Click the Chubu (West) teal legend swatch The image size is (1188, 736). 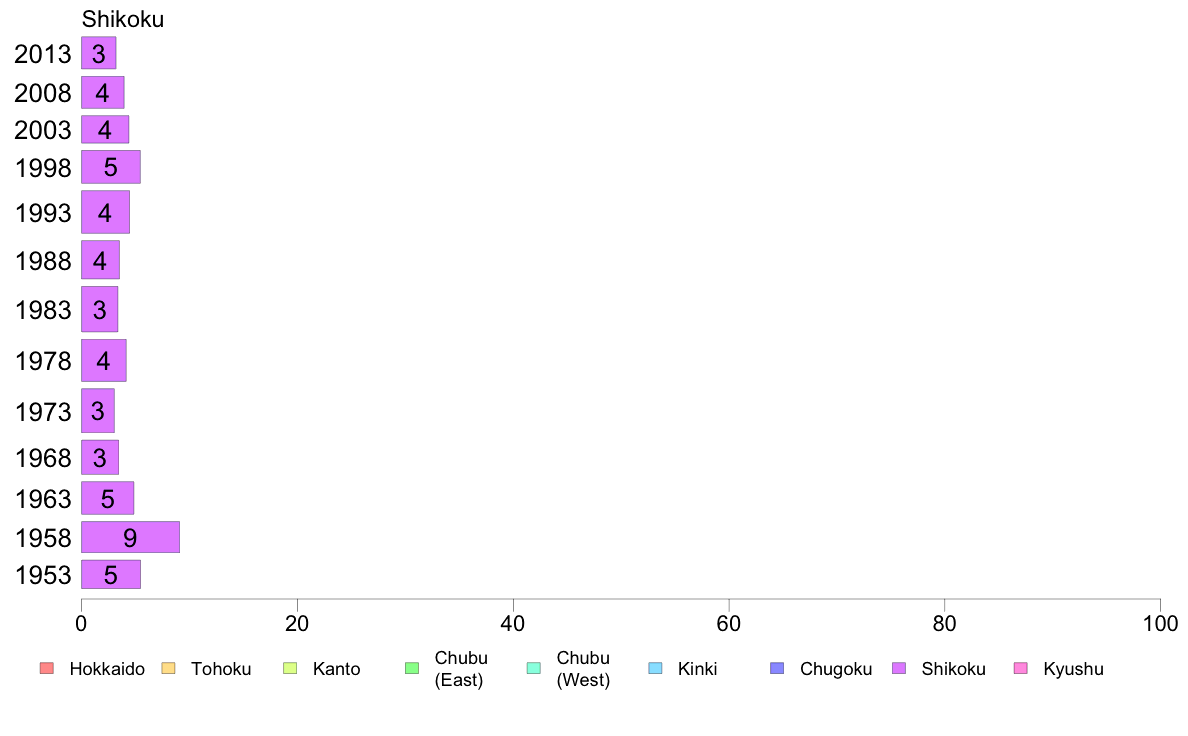coord(533,669)
